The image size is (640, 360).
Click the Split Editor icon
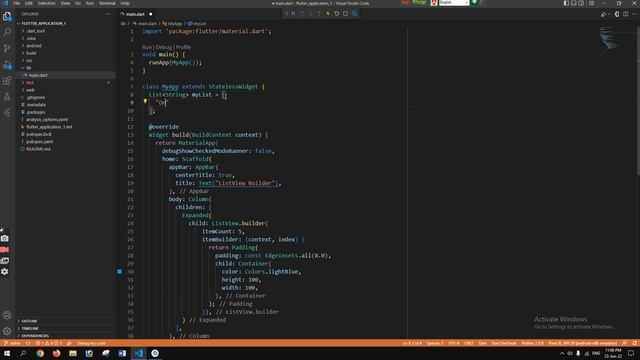(x=626, y=14)
